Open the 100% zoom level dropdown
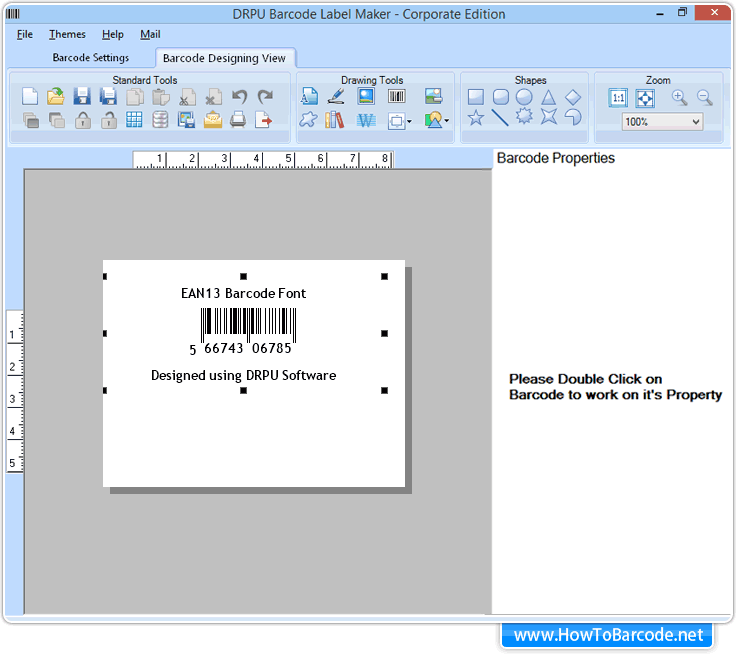This screenshot has width=736, height=655. (662, 122)
